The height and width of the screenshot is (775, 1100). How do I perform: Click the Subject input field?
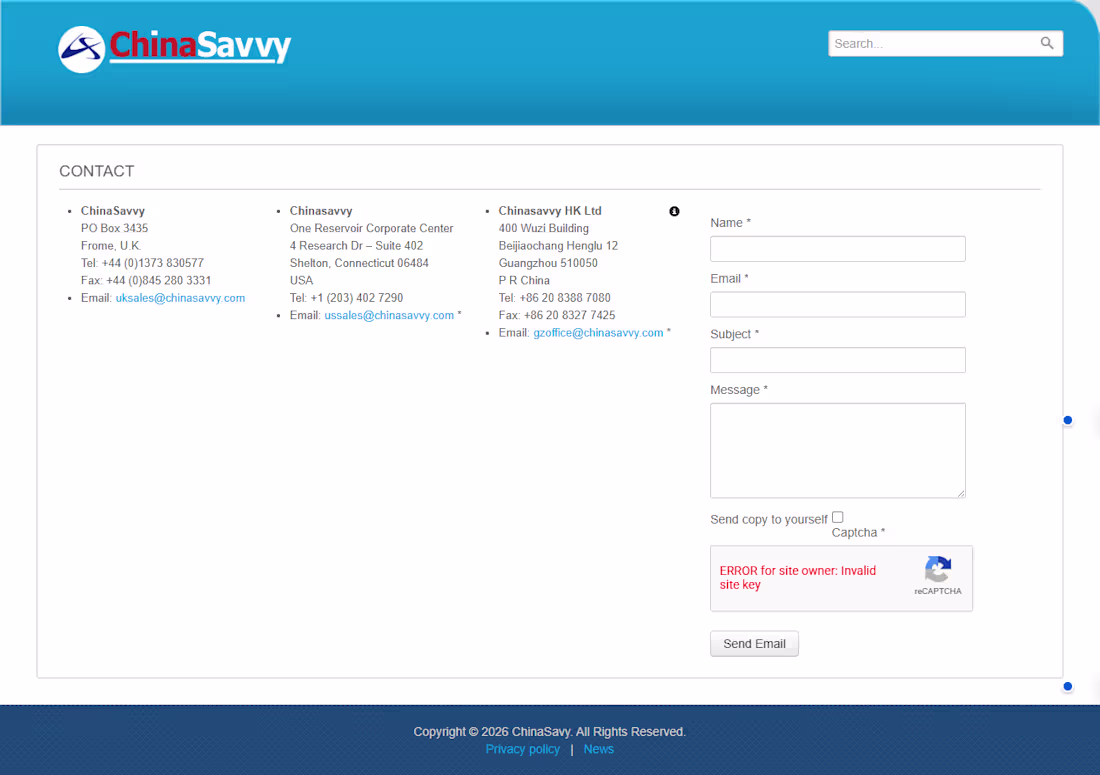(838, 360)
